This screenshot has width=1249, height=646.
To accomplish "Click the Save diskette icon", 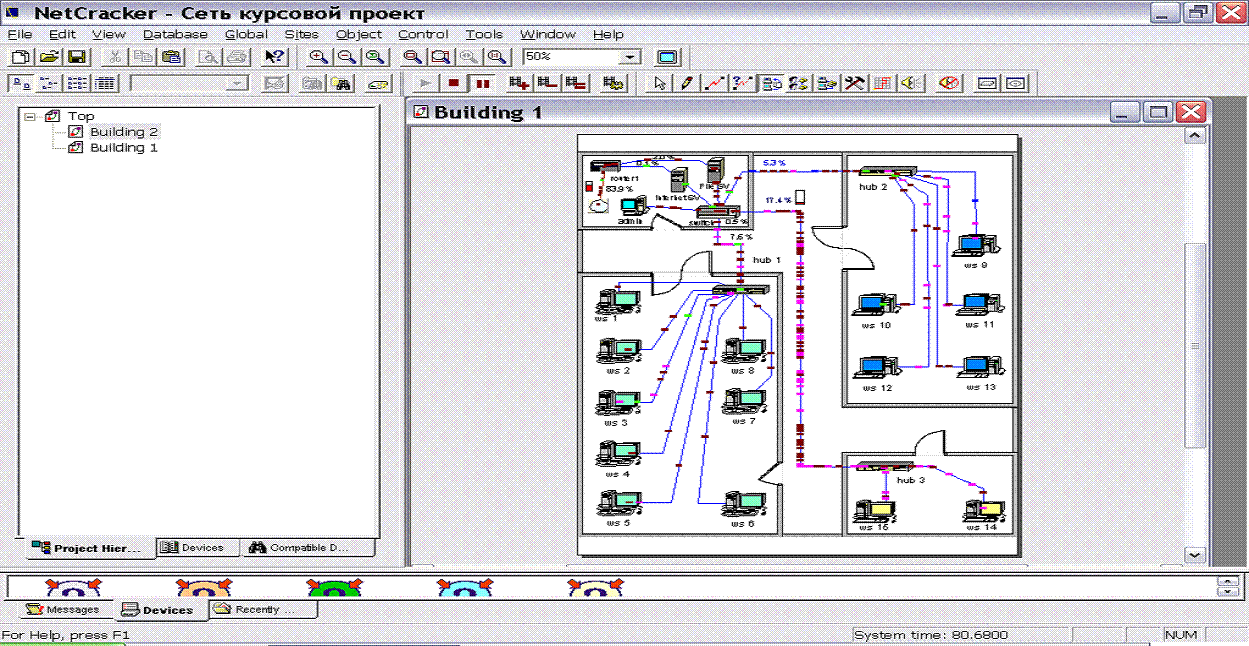I will coord(75,58).
